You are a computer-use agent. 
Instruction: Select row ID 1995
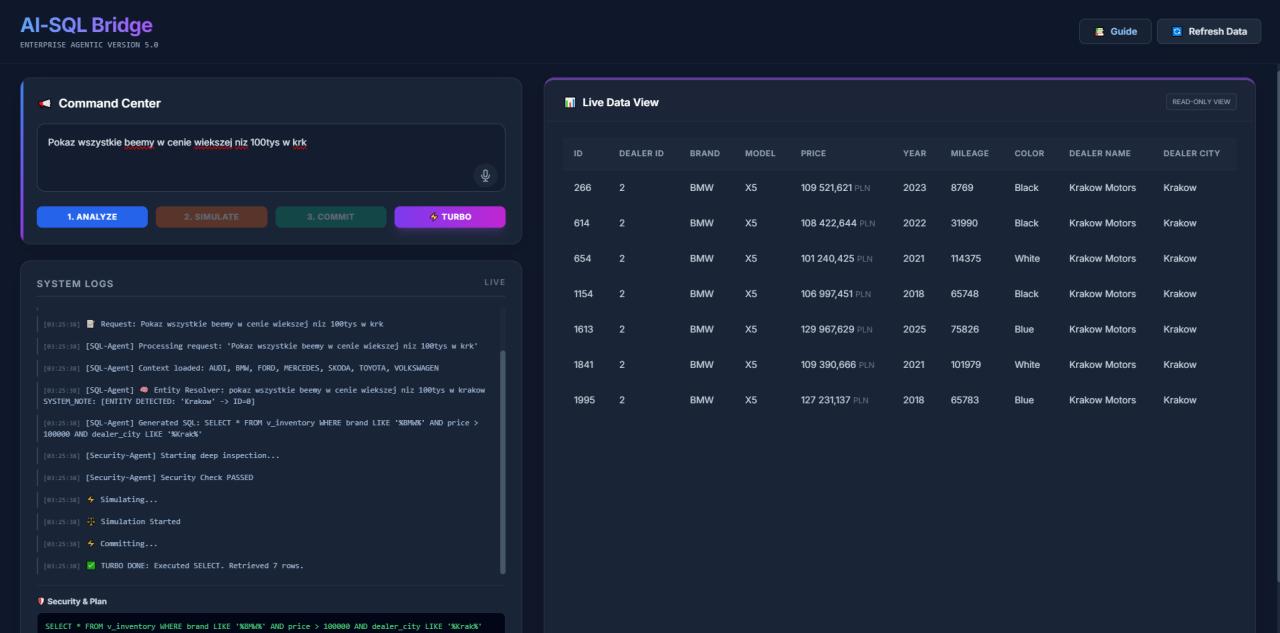tap(899, 400)
